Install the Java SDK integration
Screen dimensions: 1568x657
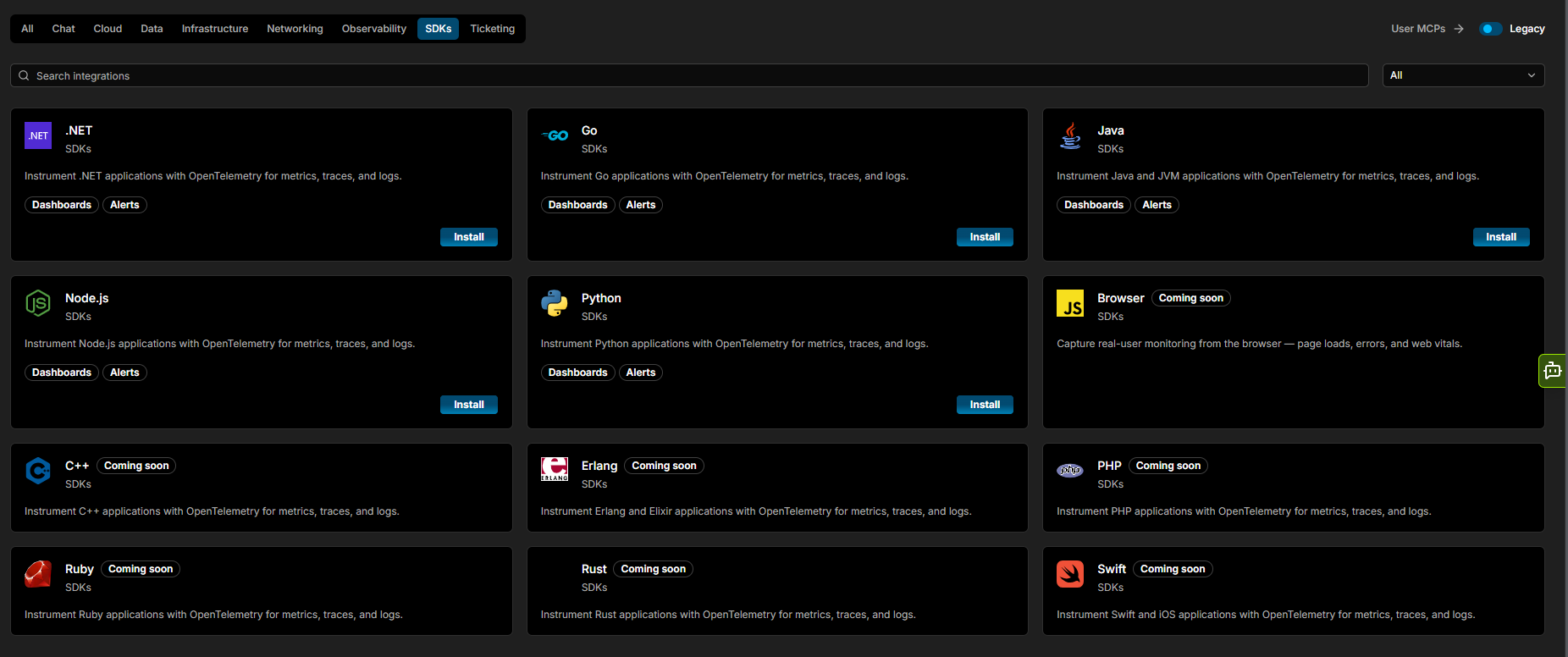(1501, 237)
